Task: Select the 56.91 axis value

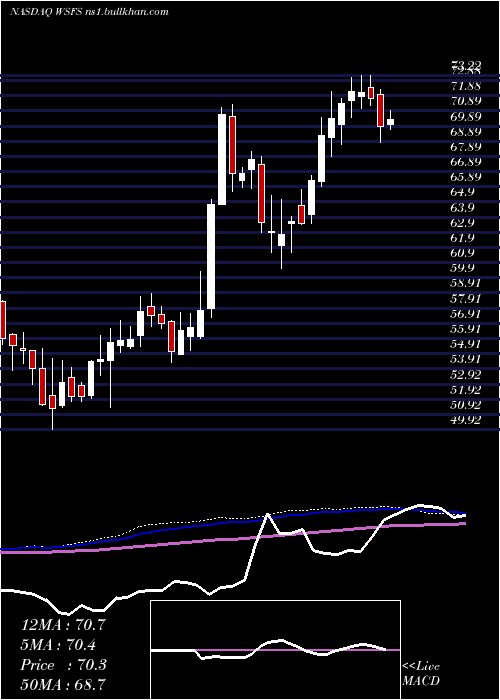Action: pyautogui.click(x=467, y=313)
